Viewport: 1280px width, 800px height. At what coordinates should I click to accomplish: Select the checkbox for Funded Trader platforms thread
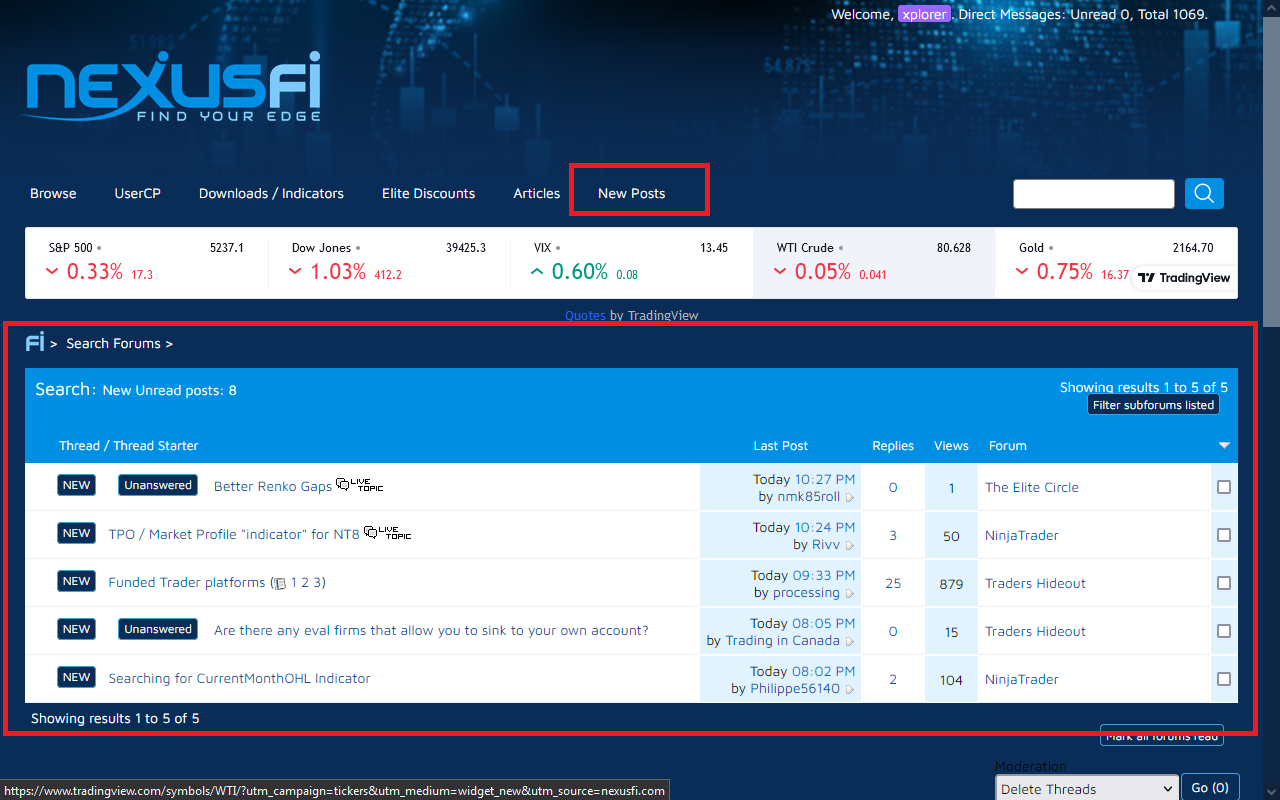click(1224, 583)
